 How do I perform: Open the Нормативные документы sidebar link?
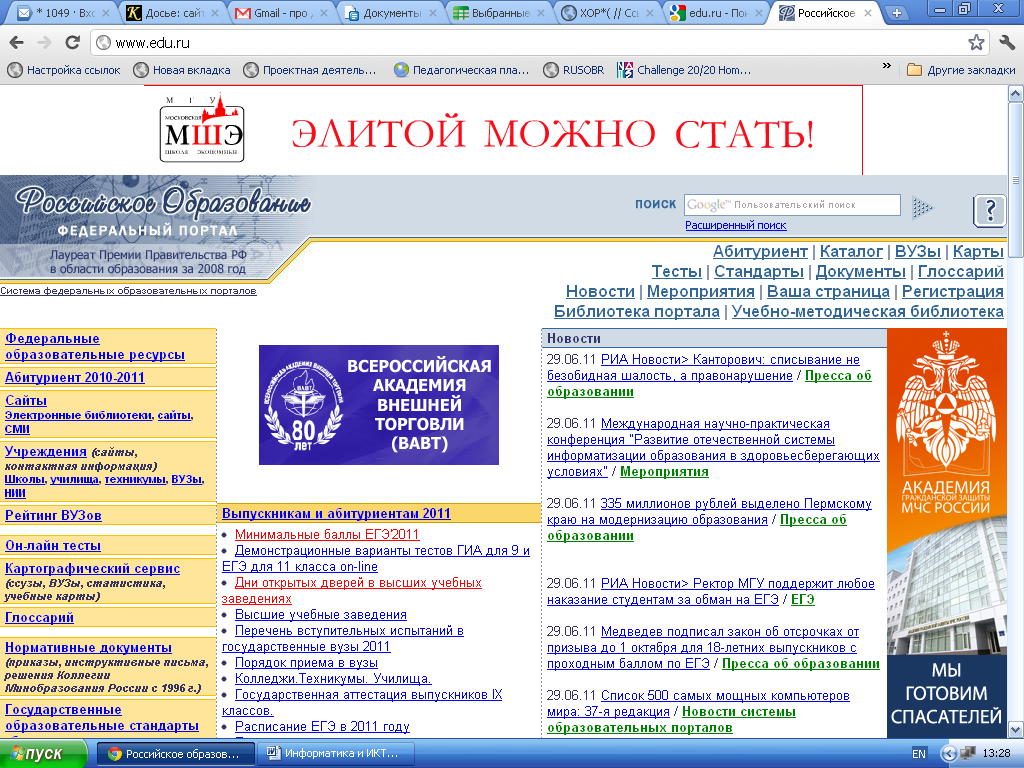point(88,647)
